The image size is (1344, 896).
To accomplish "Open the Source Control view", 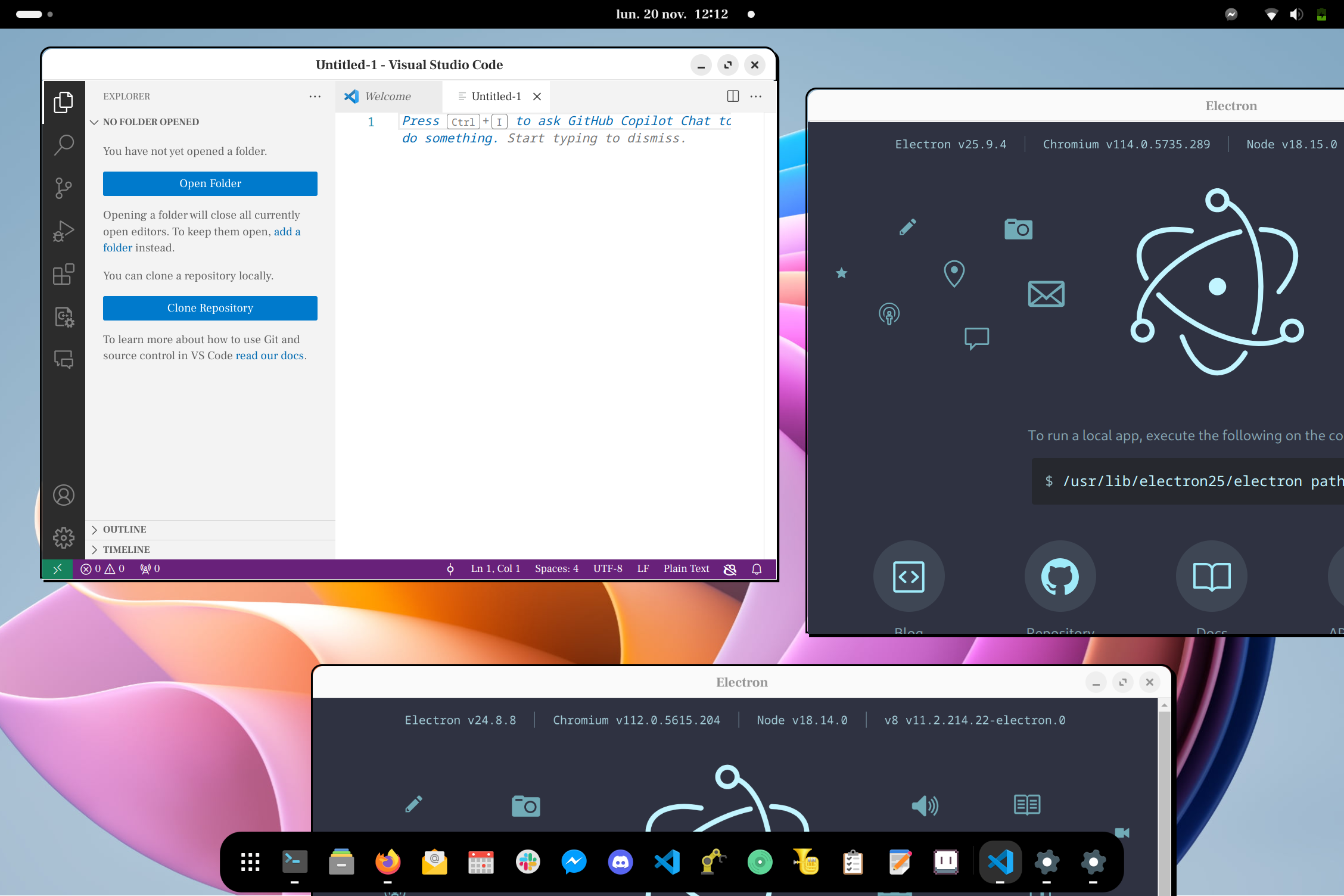I will [x=63, y=188].
